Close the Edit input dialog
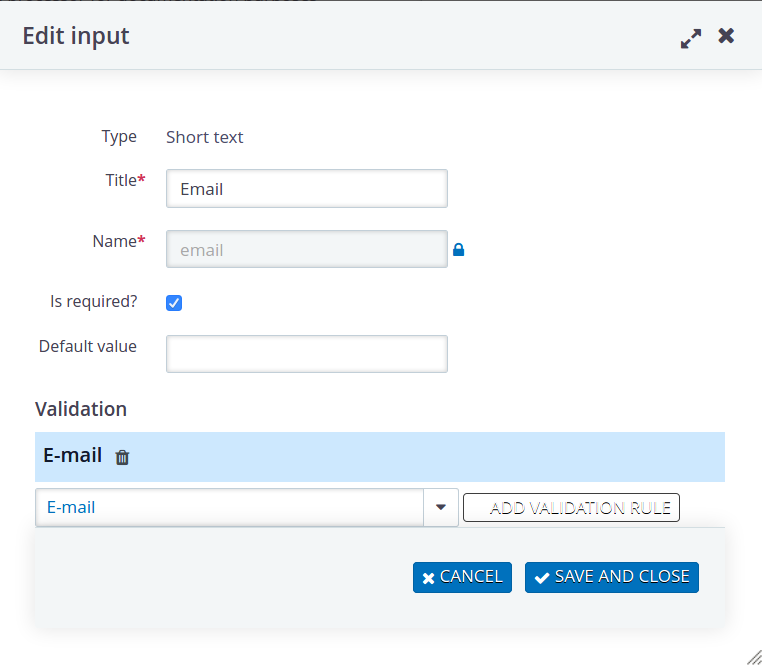This screenshot has height=665, width=762. pyautogui.click(x=726, y=35)
